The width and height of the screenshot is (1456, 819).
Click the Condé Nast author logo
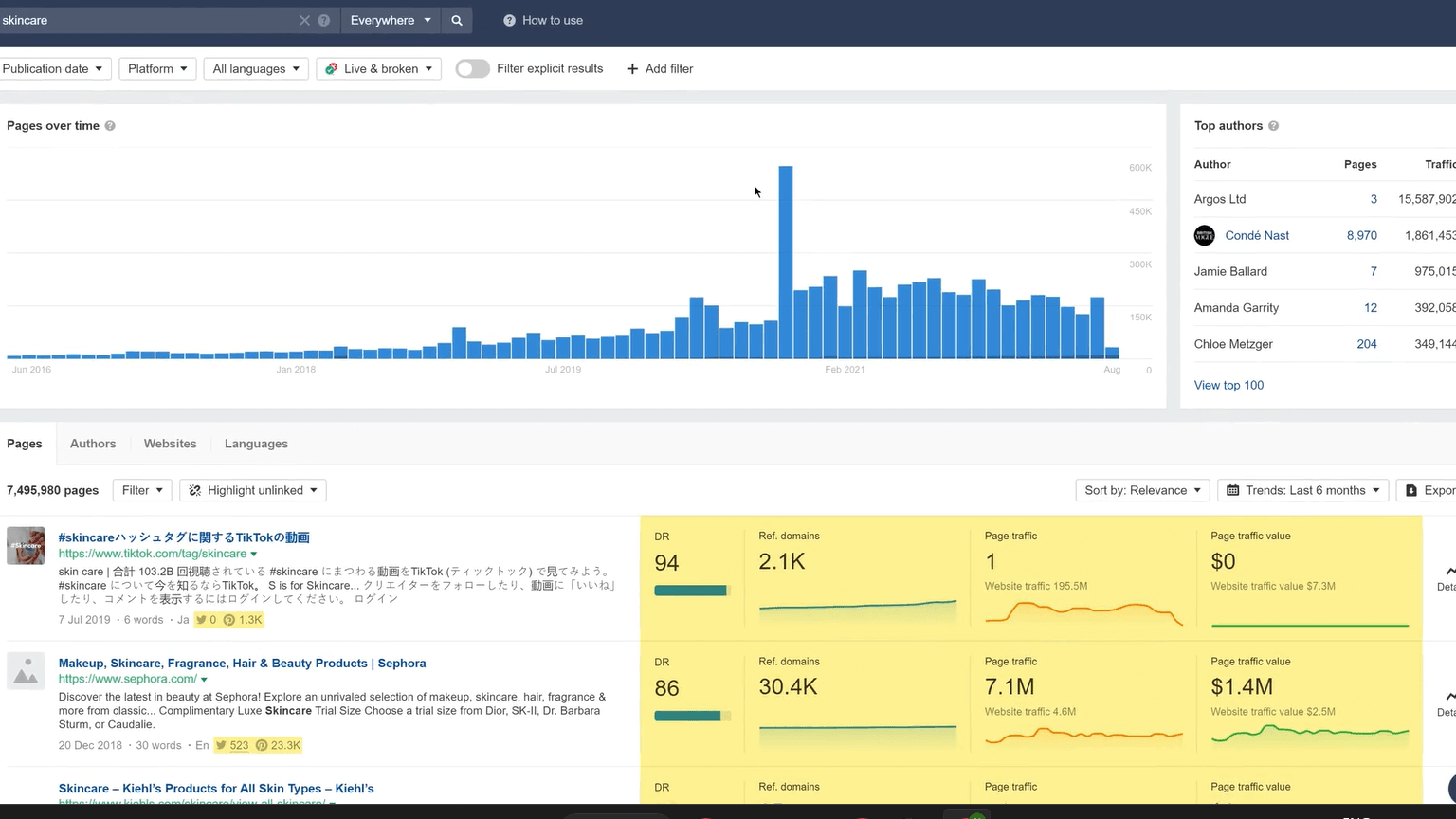click(x=1204, y=236)
